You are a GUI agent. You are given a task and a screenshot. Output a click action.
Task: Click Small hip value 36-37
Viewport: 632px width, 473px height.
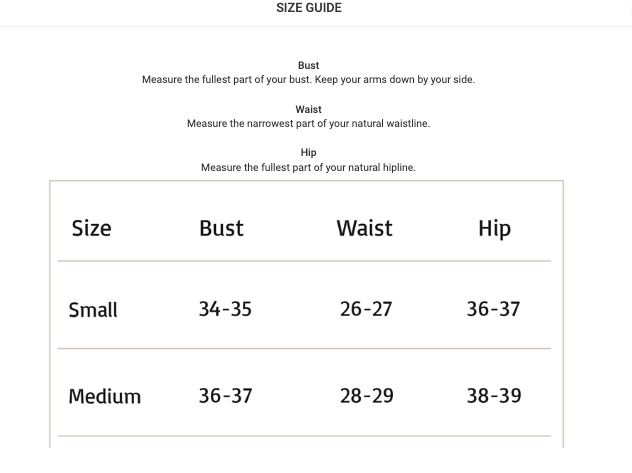coord(493,309)
